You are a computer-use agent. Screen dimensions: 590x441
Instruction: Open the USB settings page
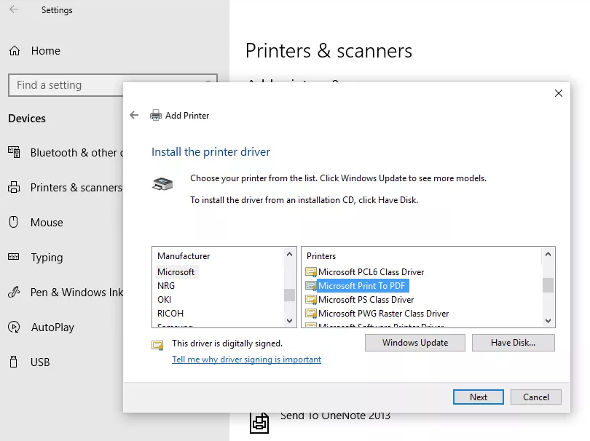[29, 362]
